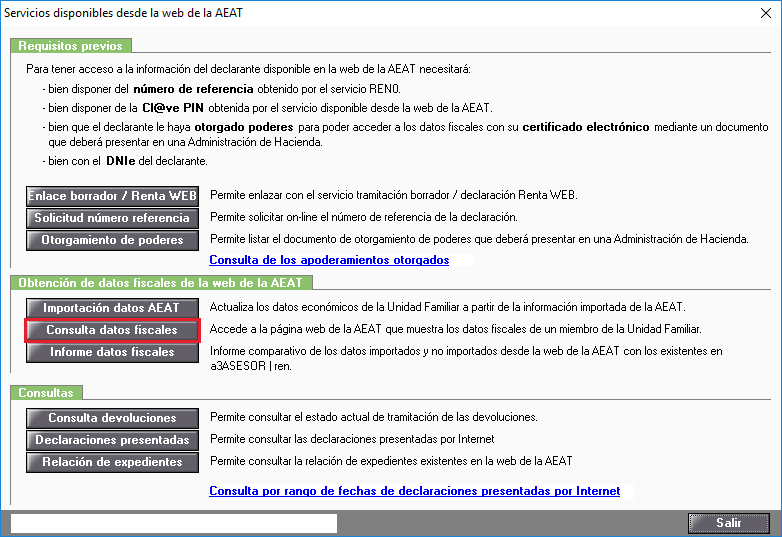This screenshot has width=782, height=537.
Task: Click the 'otorgado poderes' bold text
Action: (244, 127)
